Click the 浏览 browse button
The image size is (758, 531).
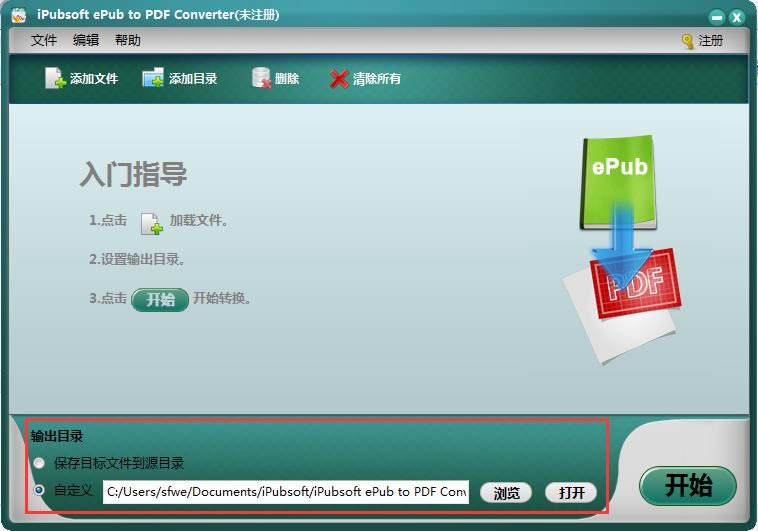click(x=506, y=493)
